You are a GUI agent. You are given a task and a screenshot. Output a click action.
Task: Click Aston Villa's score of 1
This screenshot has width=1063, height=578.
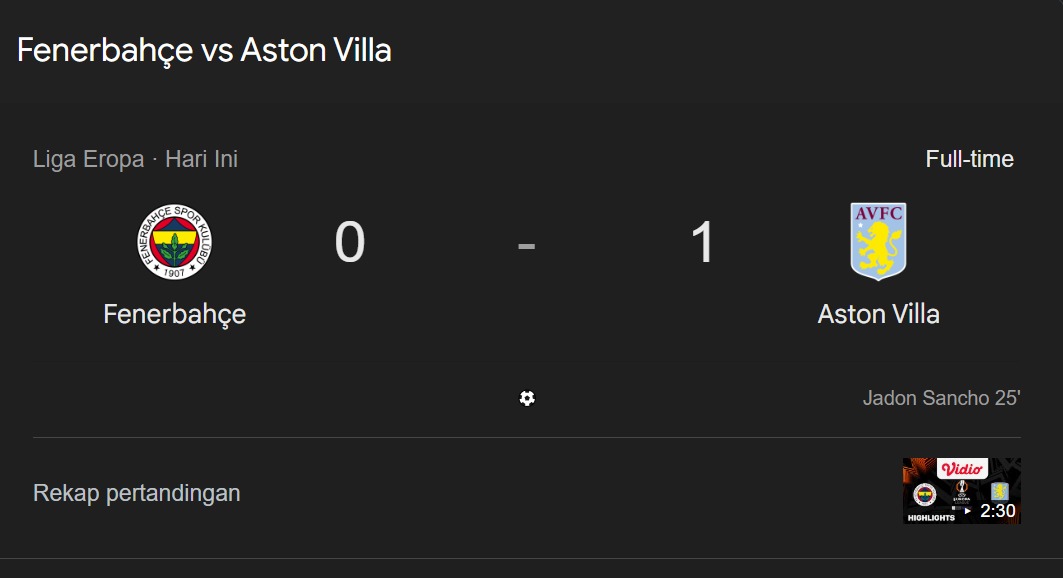pos(703,243)
